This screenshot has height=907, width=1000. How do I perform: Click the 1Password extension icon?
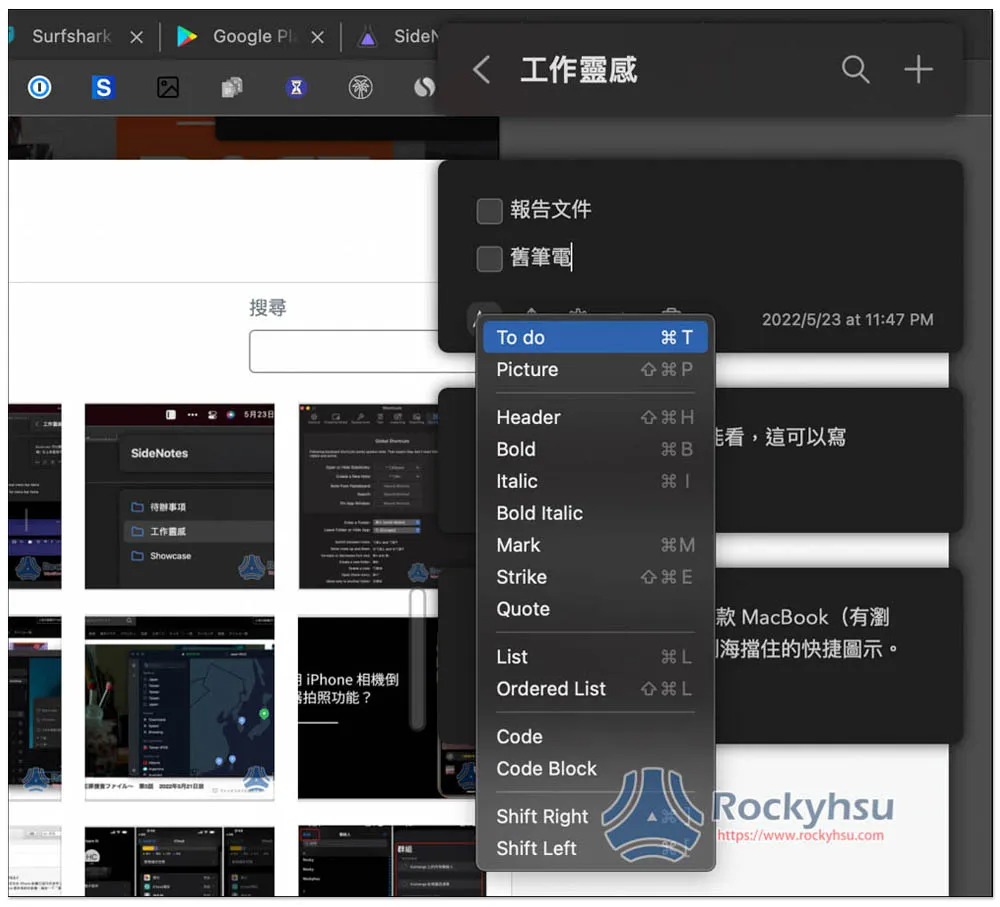(x=39, y=88)
